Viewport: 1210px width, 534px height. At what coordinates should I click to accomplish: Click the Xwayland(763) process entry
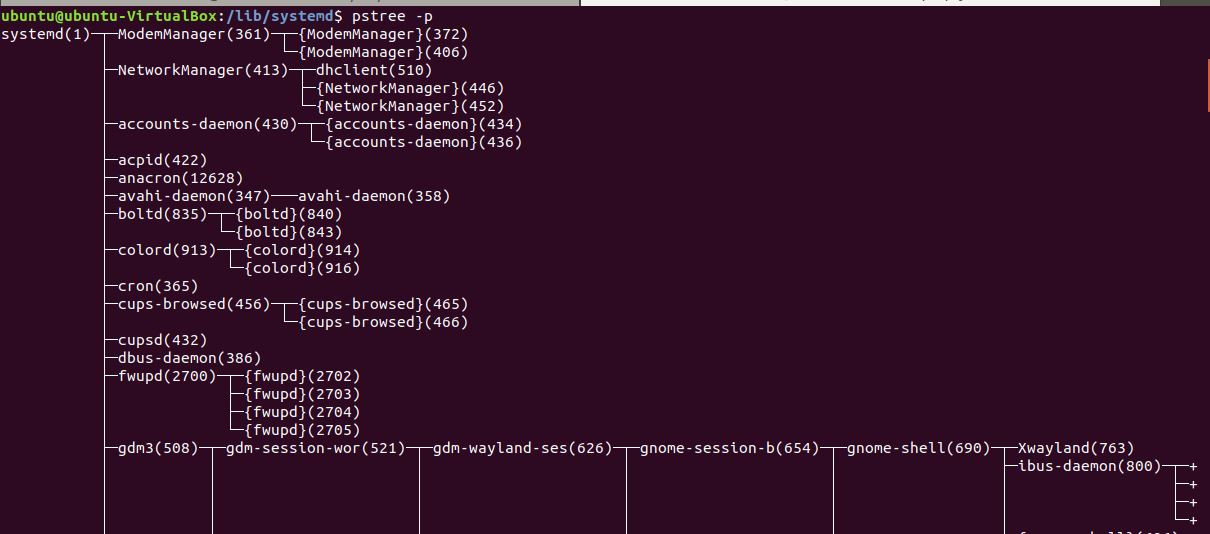[1076, 448]
